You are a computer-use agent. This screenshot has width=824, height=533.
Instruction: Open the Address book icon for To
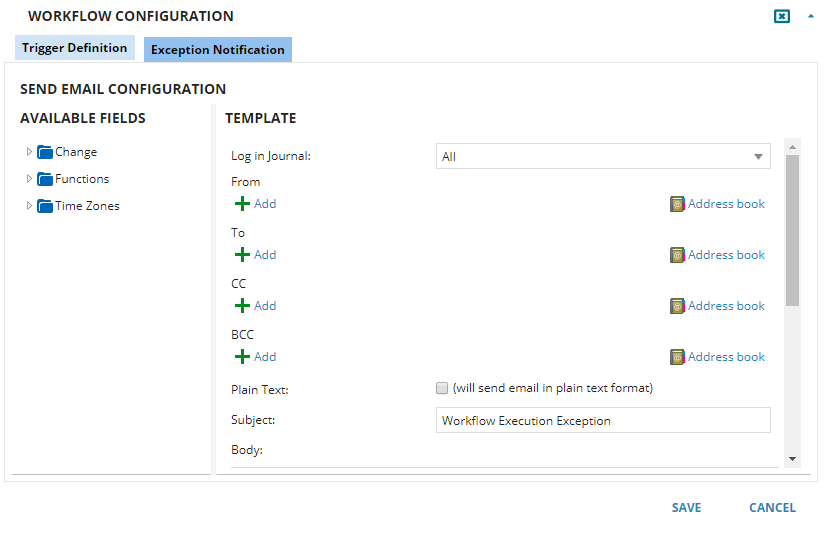click(677, 255)
